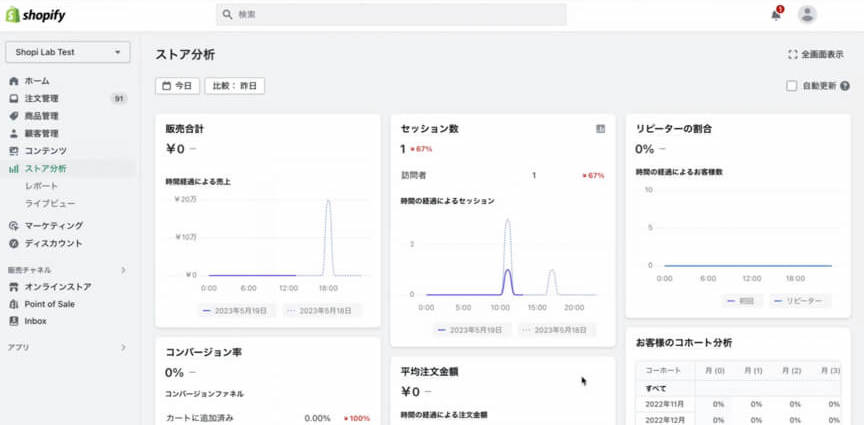Image resolution: width=864 pixels, height=425 pixels.
Task: Toggle リピーター legend in customers chart
Action: pos(799,301)
